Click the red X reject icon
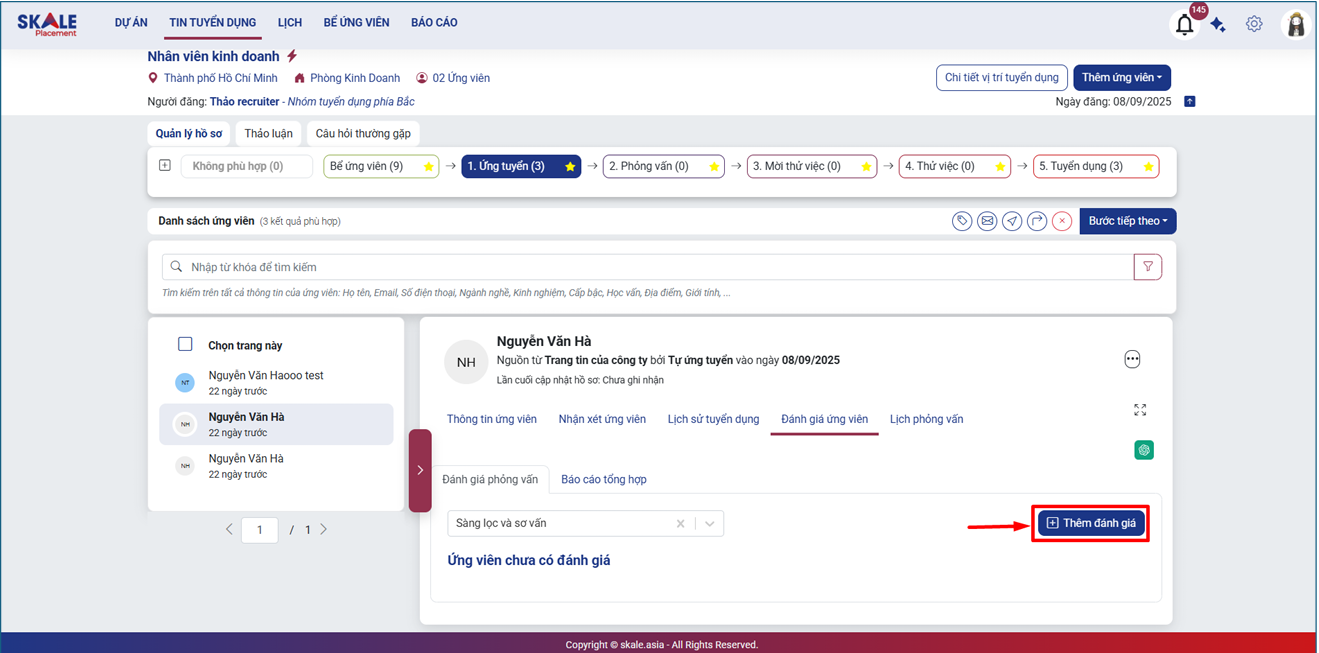Image resolution: width=1319 pixels, height=653 pixels. coord(1062,221)
